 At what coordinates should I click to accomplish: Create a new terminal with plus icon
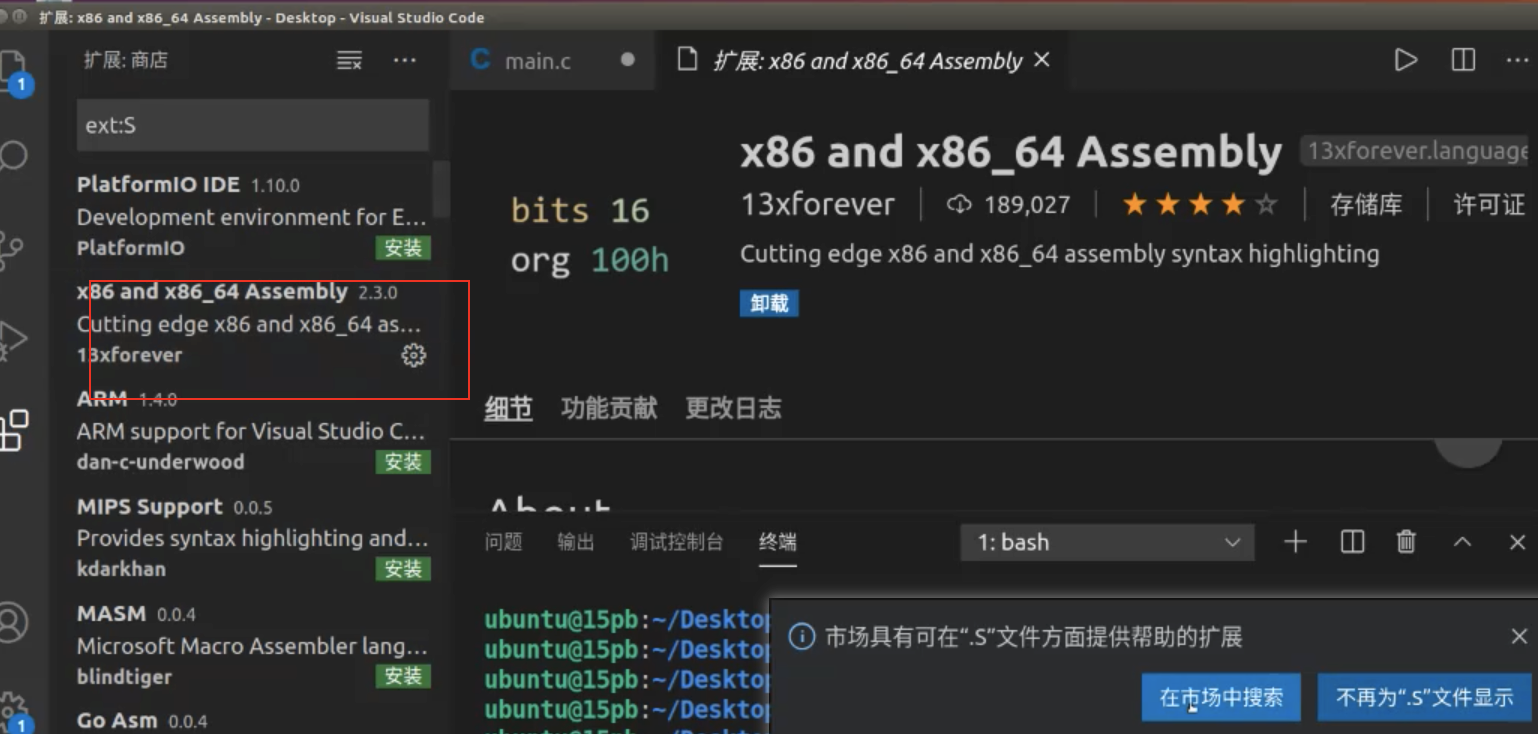[1295, 542]
